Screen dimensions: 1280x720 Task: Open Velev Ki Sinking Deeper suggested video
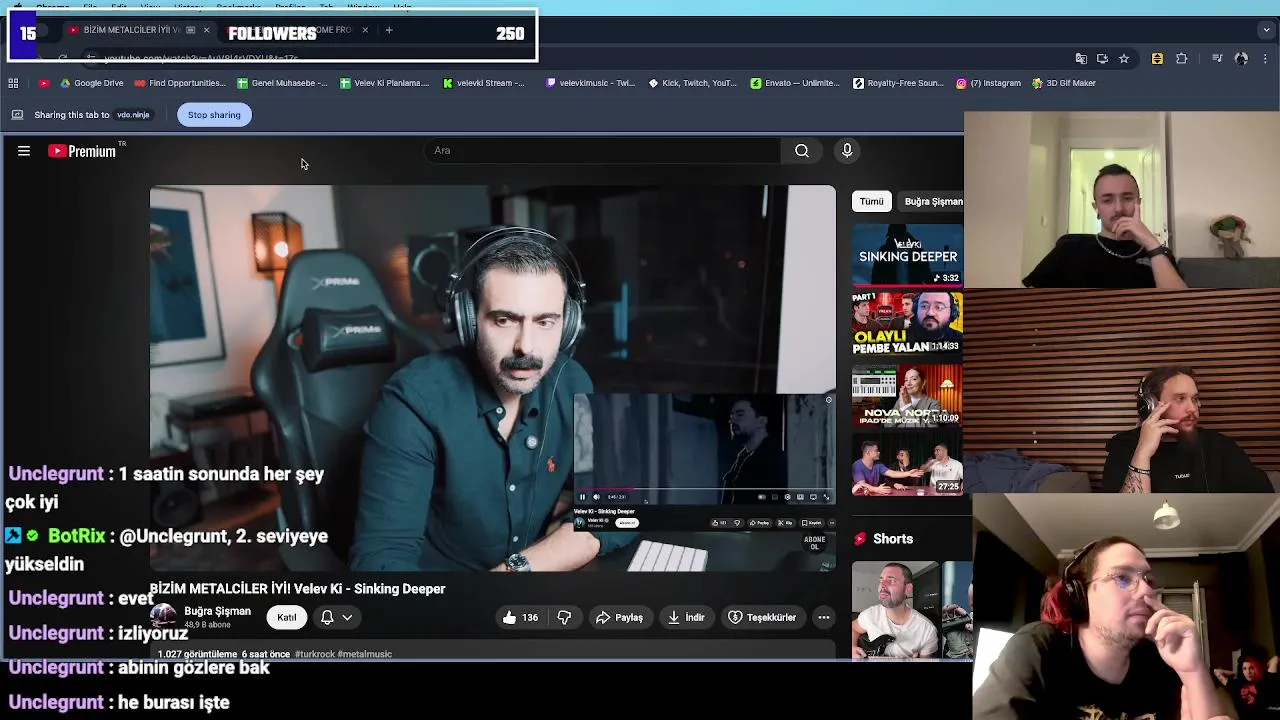[x=907, y=255]
